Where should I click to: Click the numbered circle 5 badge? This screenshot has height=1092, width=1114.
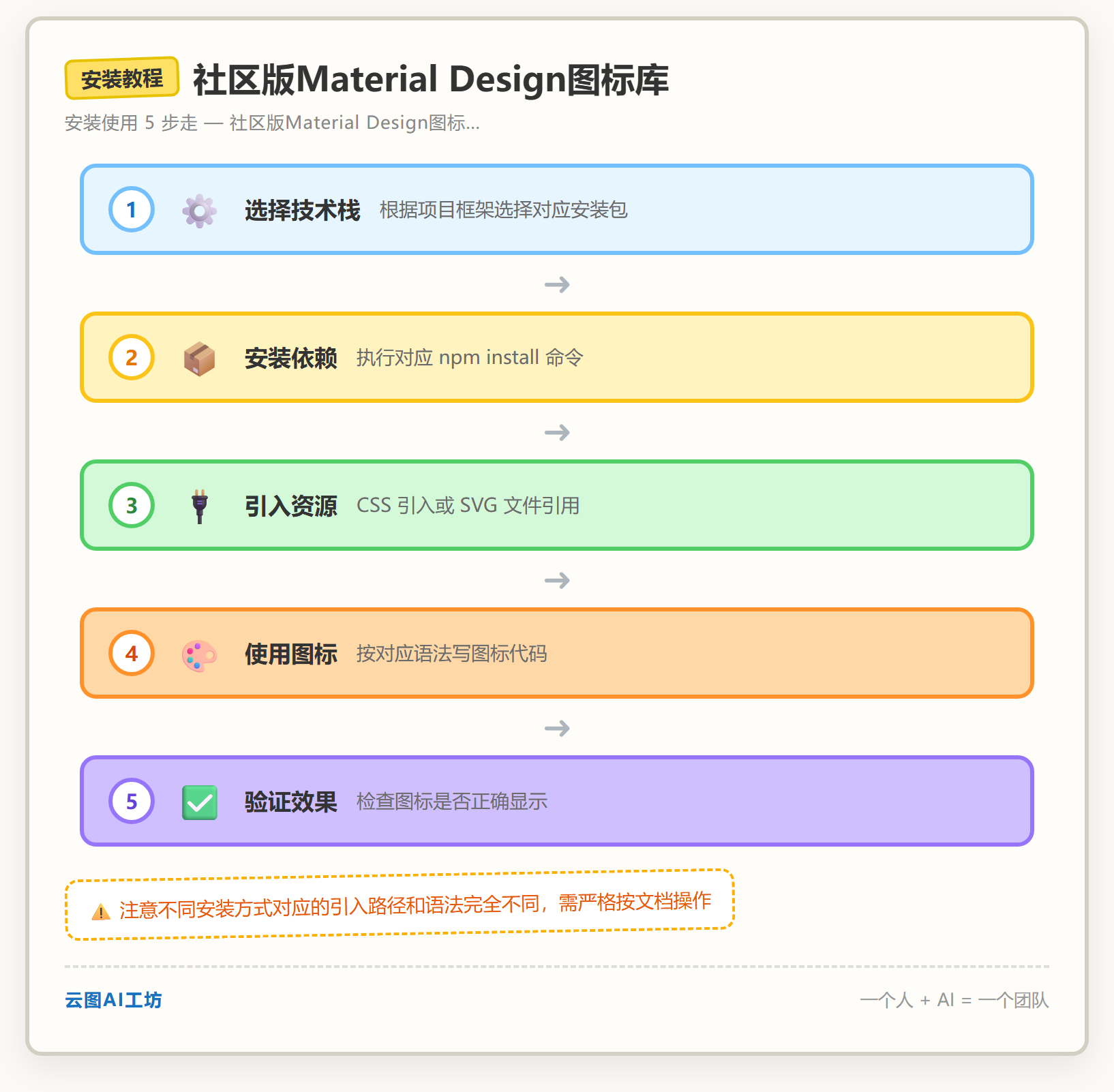132,801
